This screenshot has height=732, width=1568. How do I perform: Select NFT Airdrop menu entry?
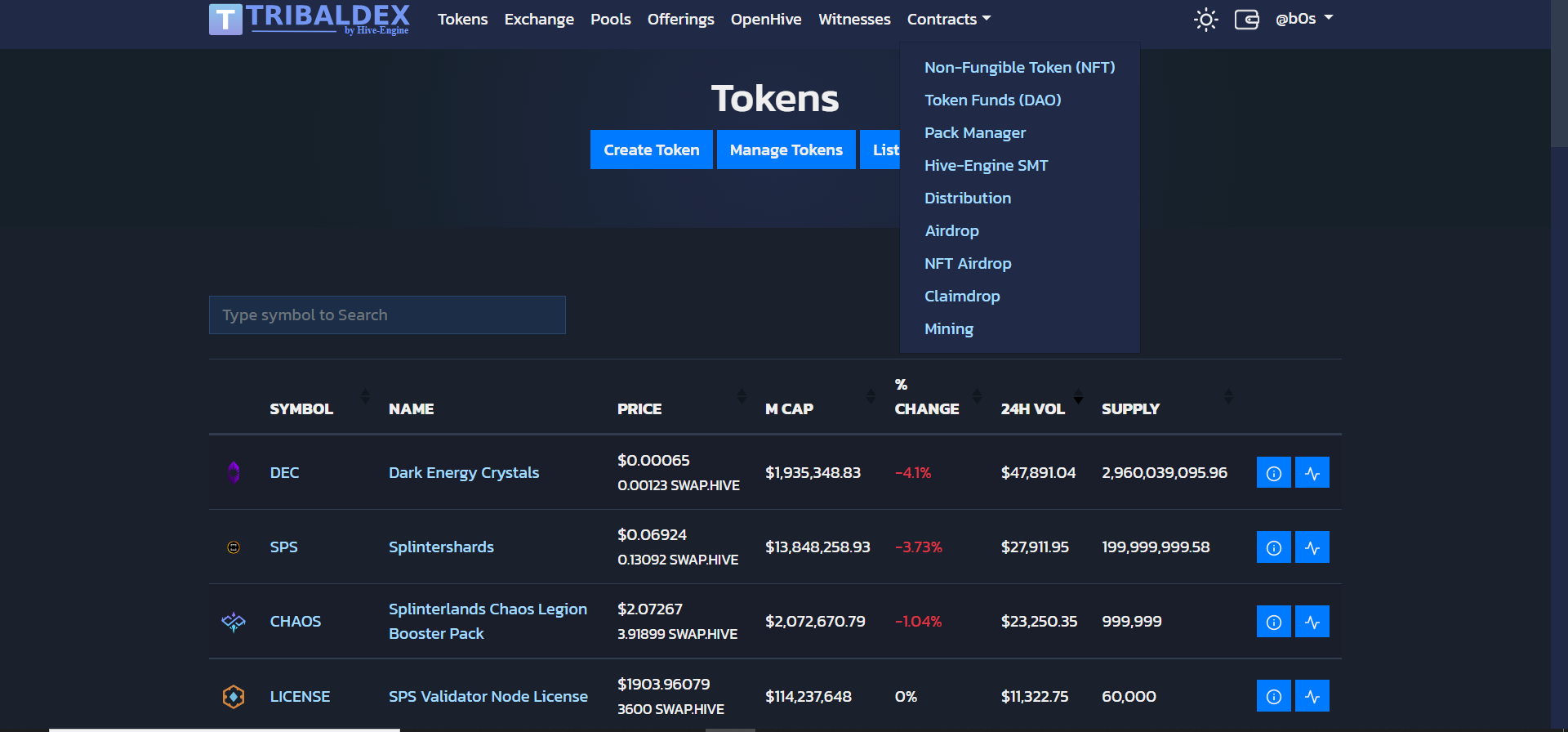click(967, 263)
